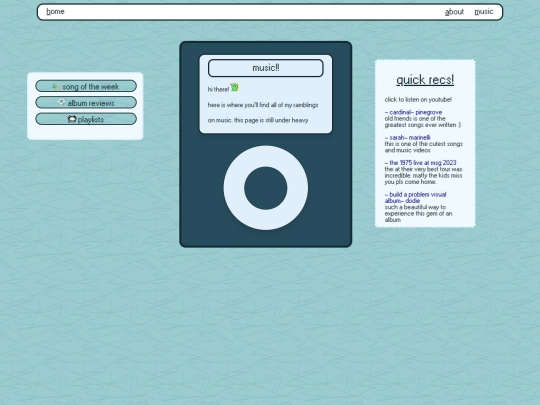Select 'this is one of the cutest songs' text

coord(424,144)
